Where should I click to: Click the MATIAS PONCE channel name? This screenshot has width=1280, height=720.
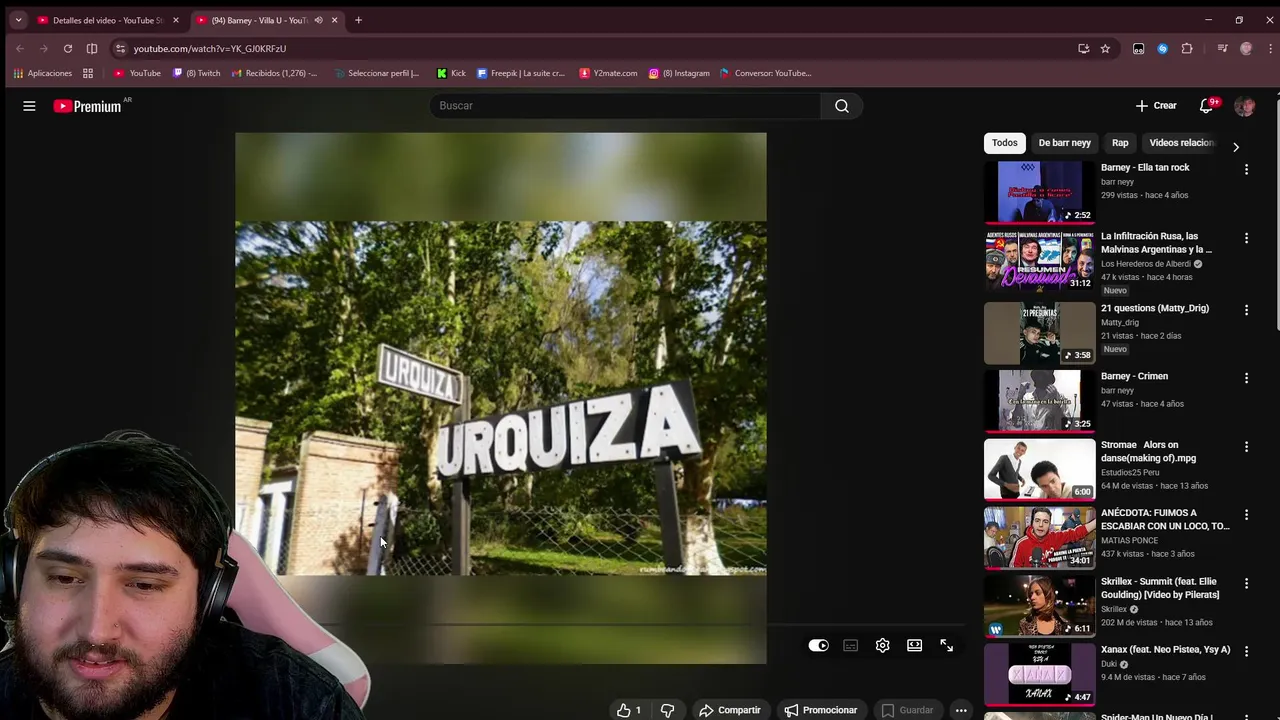click(1129, 540)
